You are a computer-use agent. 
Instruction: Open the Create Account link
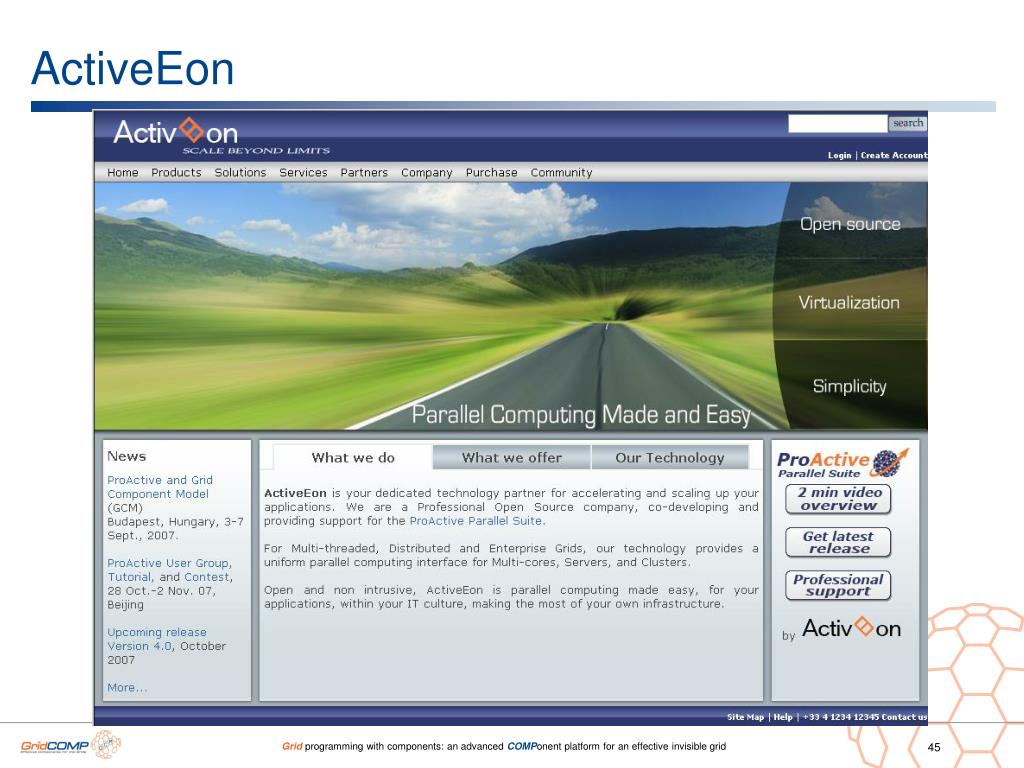tap(893, 155)
